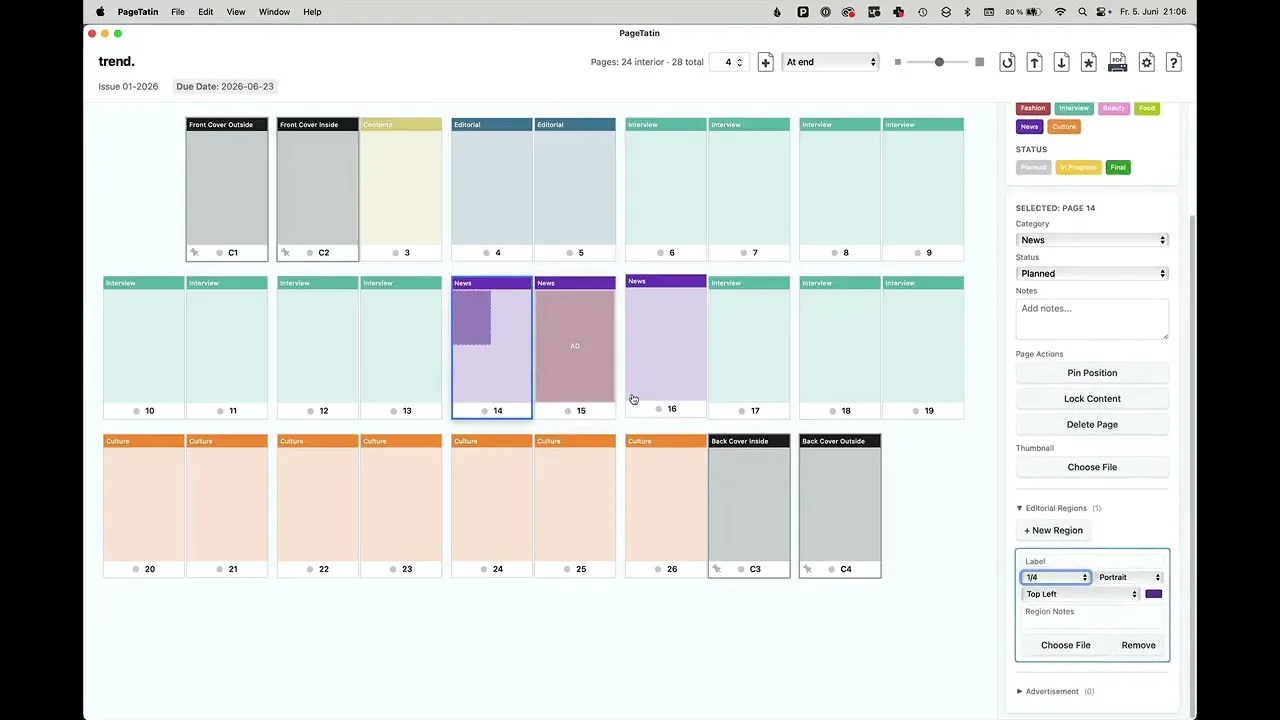Open the PageTatin application menu

click(x=138, y=12)
